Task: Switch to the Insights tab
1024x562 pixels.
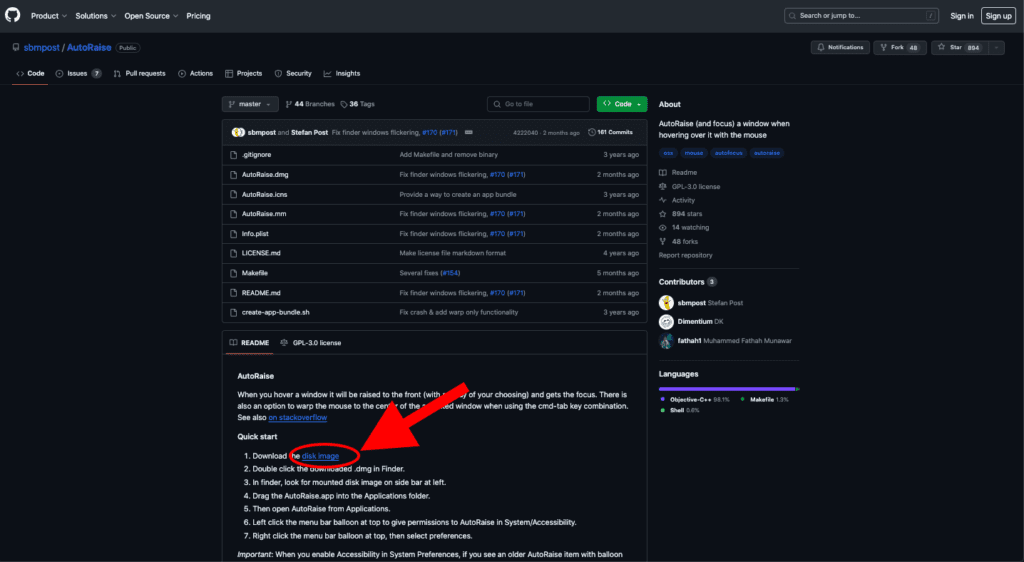Action: tap(342, 74)
